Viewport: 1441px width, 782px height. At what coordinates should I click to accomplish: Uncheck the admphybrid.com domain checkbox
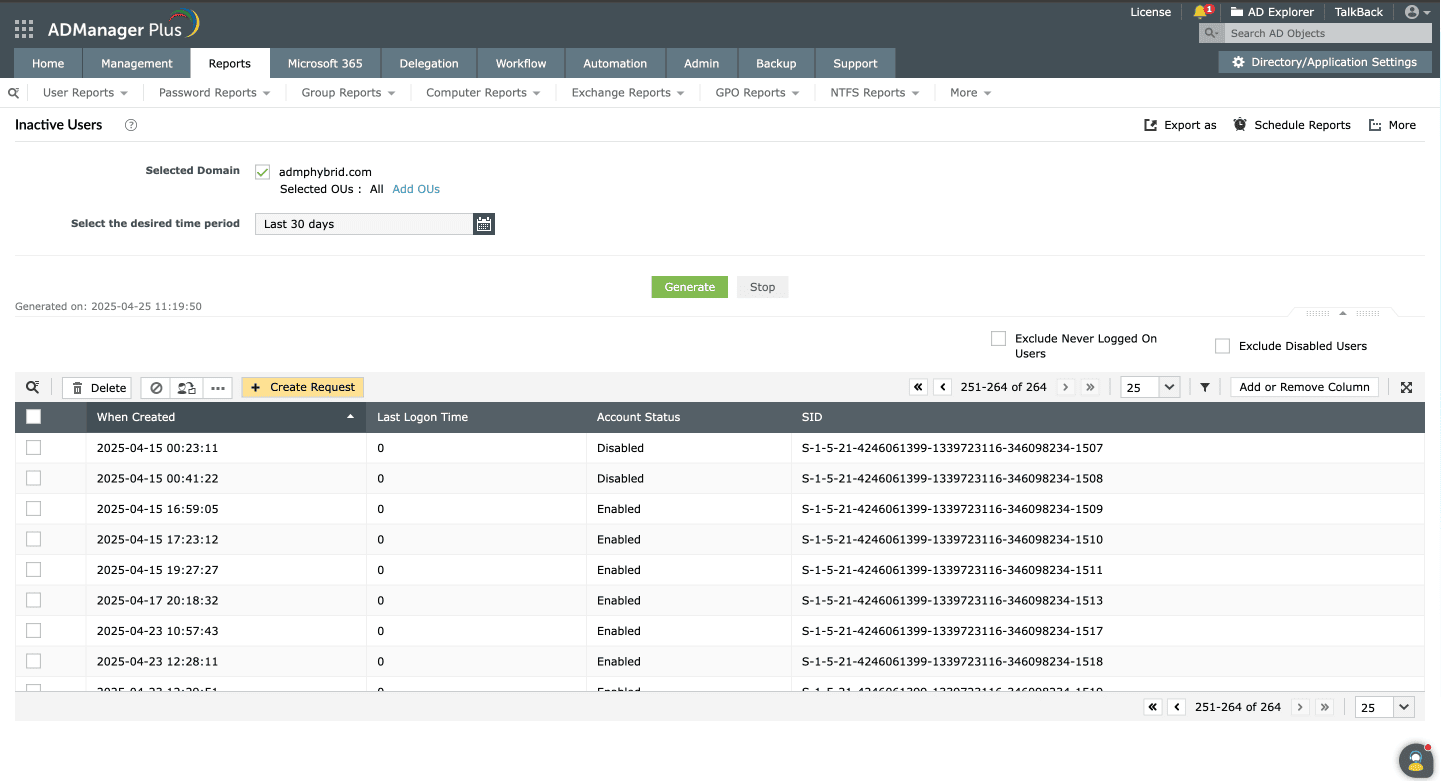261,171
